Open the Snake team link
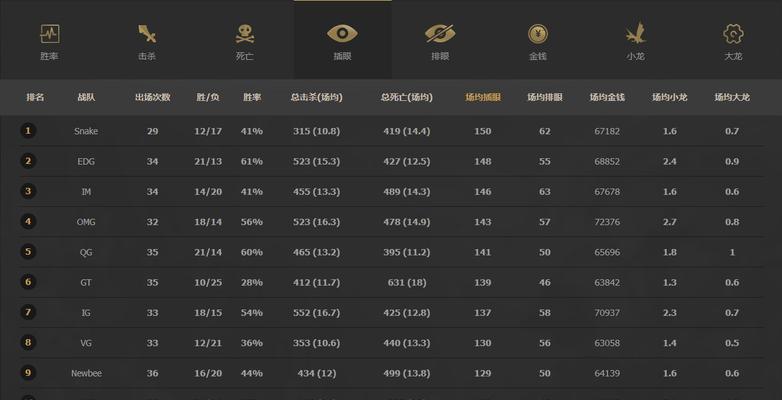This screenshot has width=782, height=400. coord(86,131)
